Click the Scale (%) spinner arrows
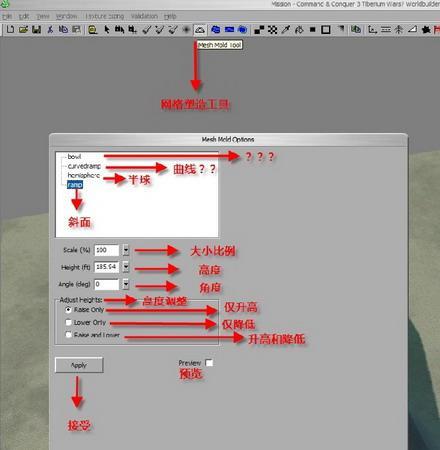This screenshot has width=440, height=450. [x=126, y=250]
